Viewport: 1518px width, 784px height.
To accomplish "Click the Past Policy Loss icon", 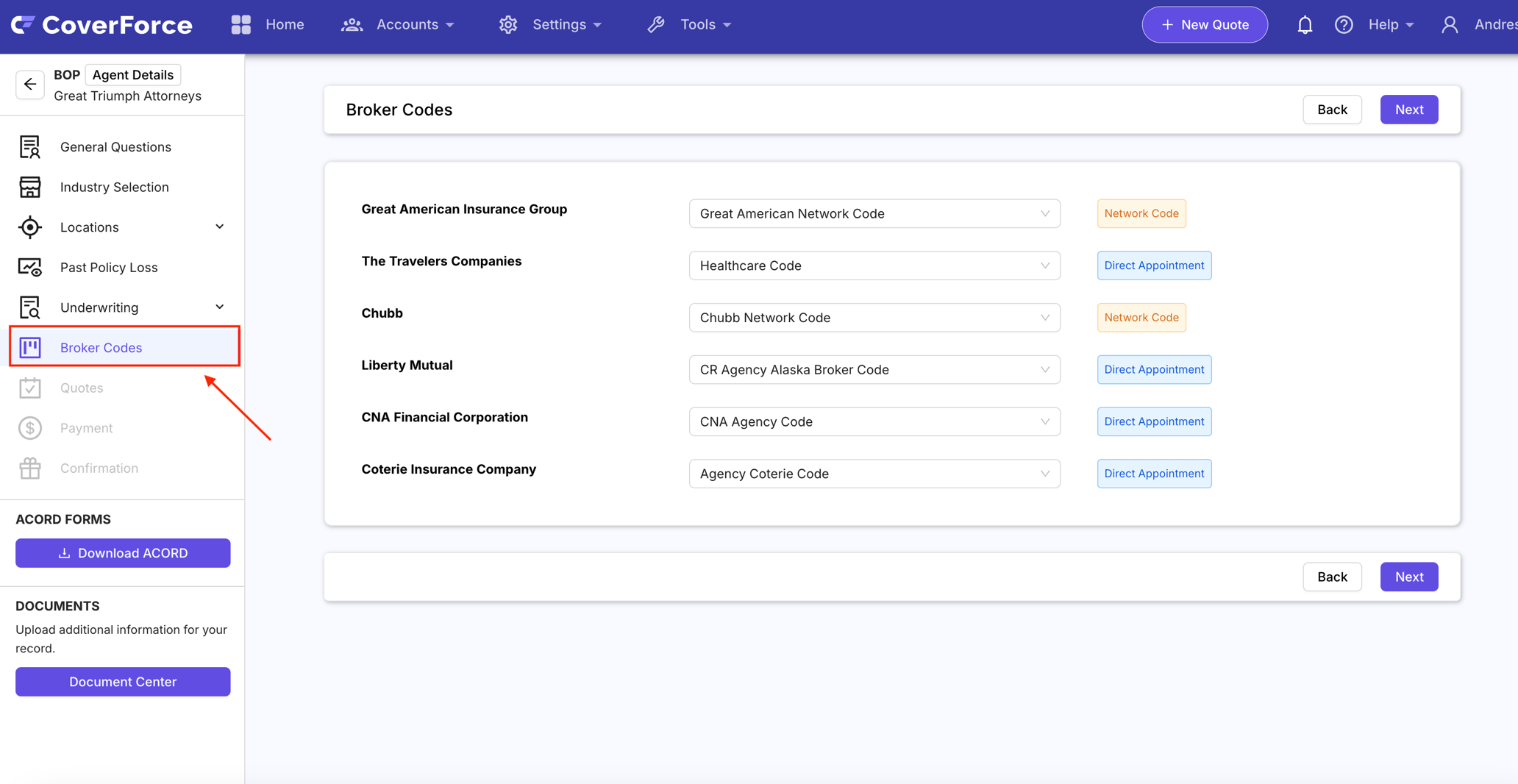I will point(30,267).
